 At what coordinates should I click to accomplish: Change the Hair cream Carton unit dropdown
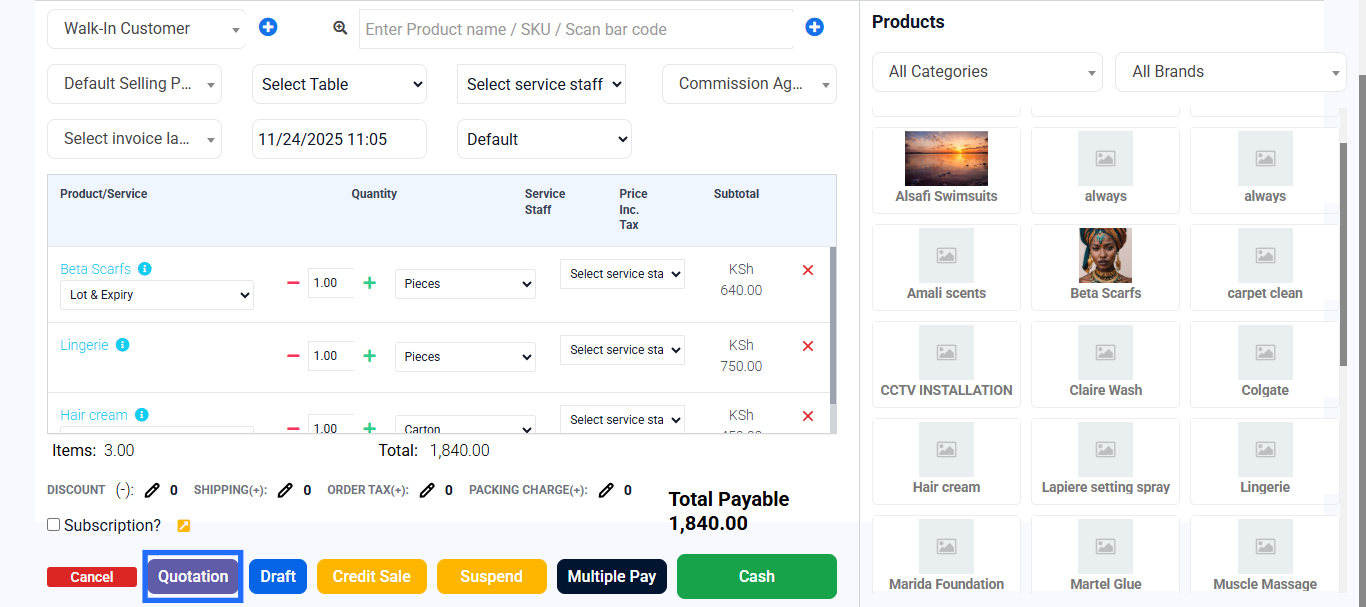pos(465,425)
